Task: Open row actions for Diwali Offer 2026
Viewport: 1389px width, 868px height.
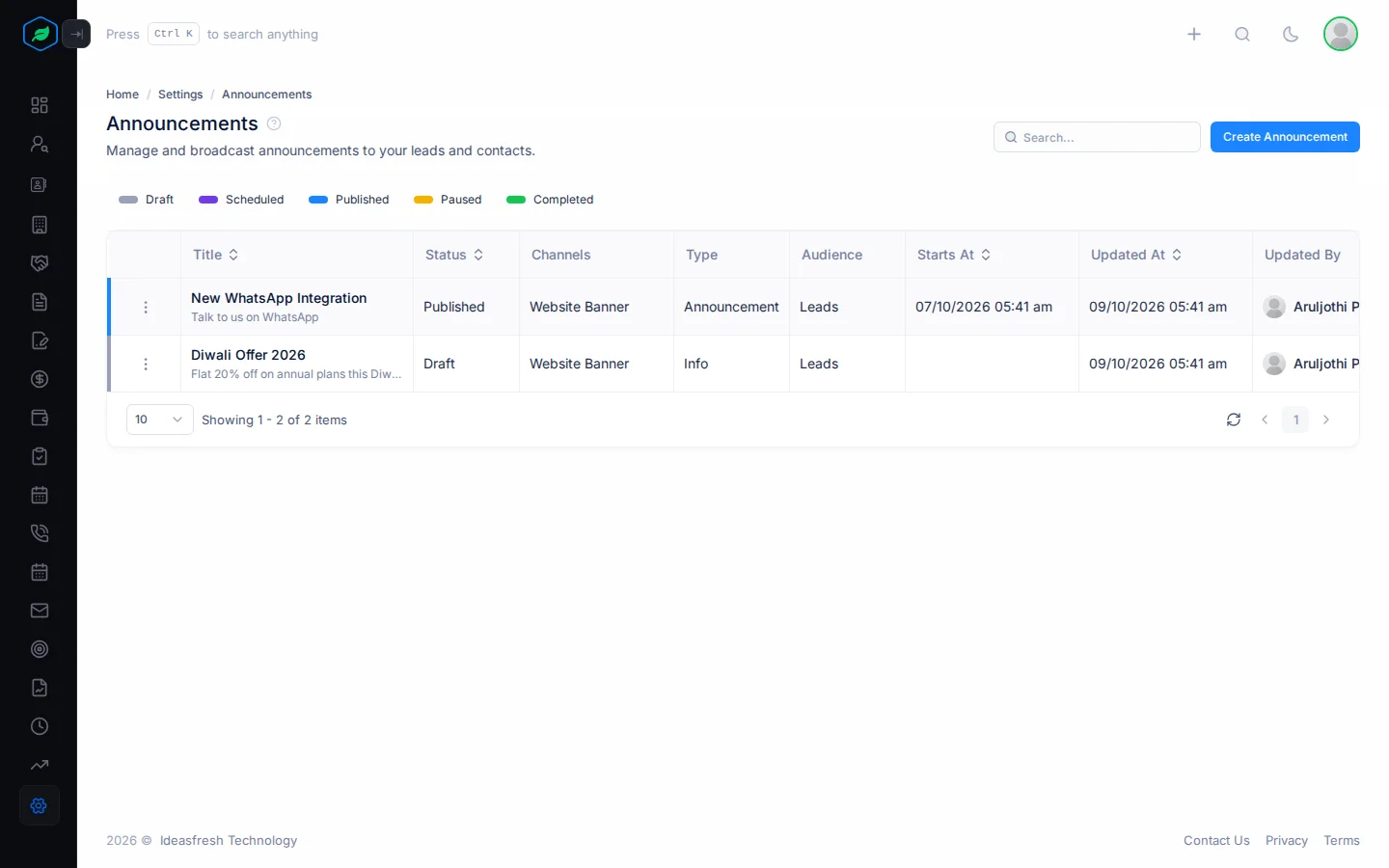Action: coord(146,364)
